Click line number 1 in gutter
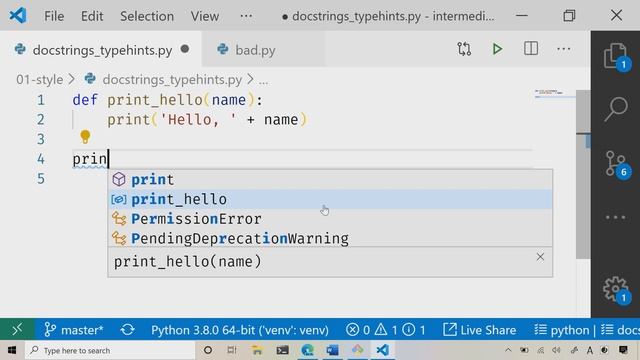 (x=40, y=100)
